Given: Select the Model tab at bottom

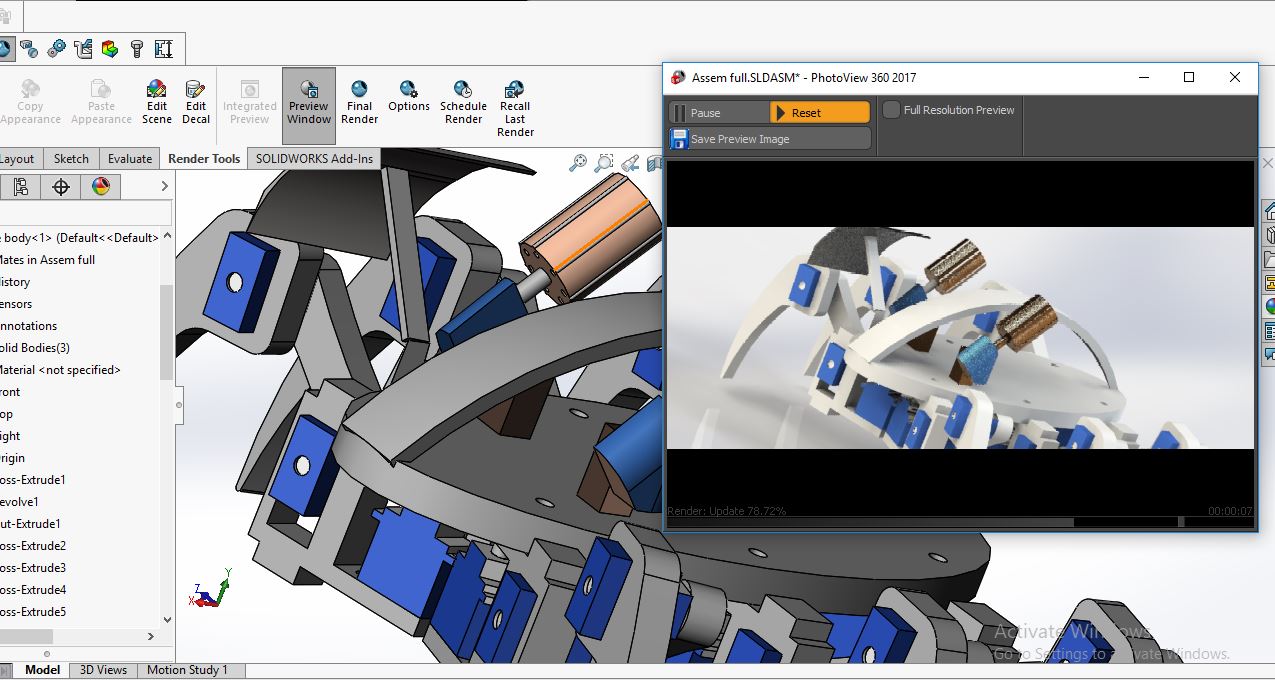Looking at the screenshot, I should coord(43,670).
